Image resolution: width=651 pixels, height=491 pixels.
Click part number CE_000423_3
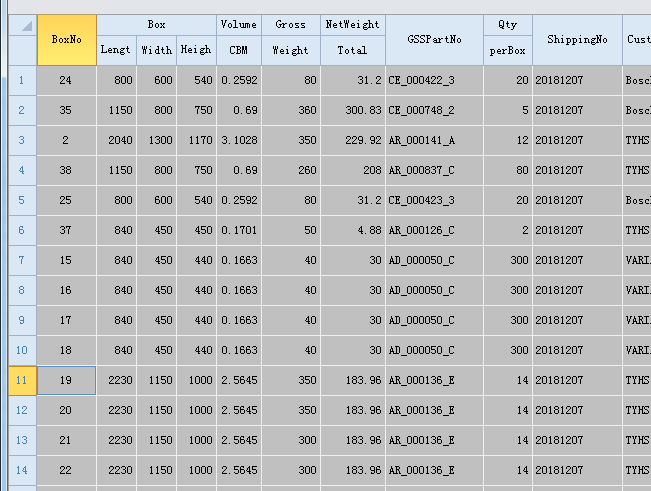pyautogui.click(x=434, y=200)
